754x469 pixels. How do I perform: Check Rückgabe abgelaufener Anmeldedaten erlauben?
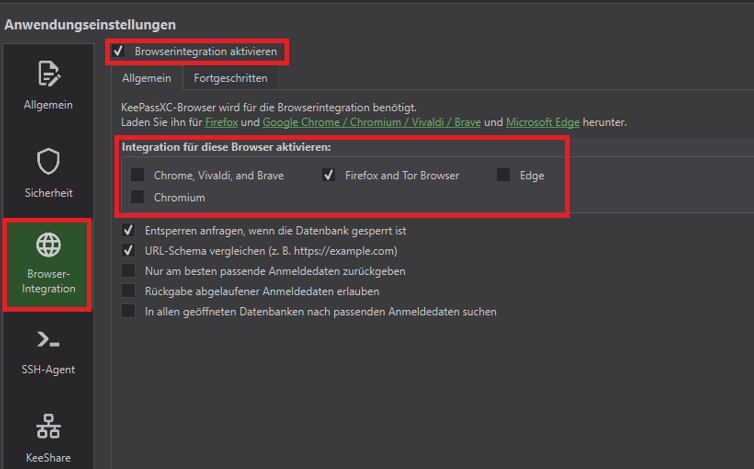point(128,291)
